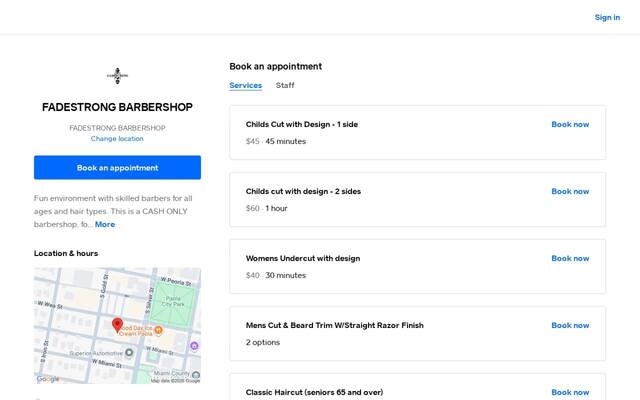
Task: Select Classic Haircut (seniors 65 and over) title
Action: pyautogui.click(x=314, y=392)
